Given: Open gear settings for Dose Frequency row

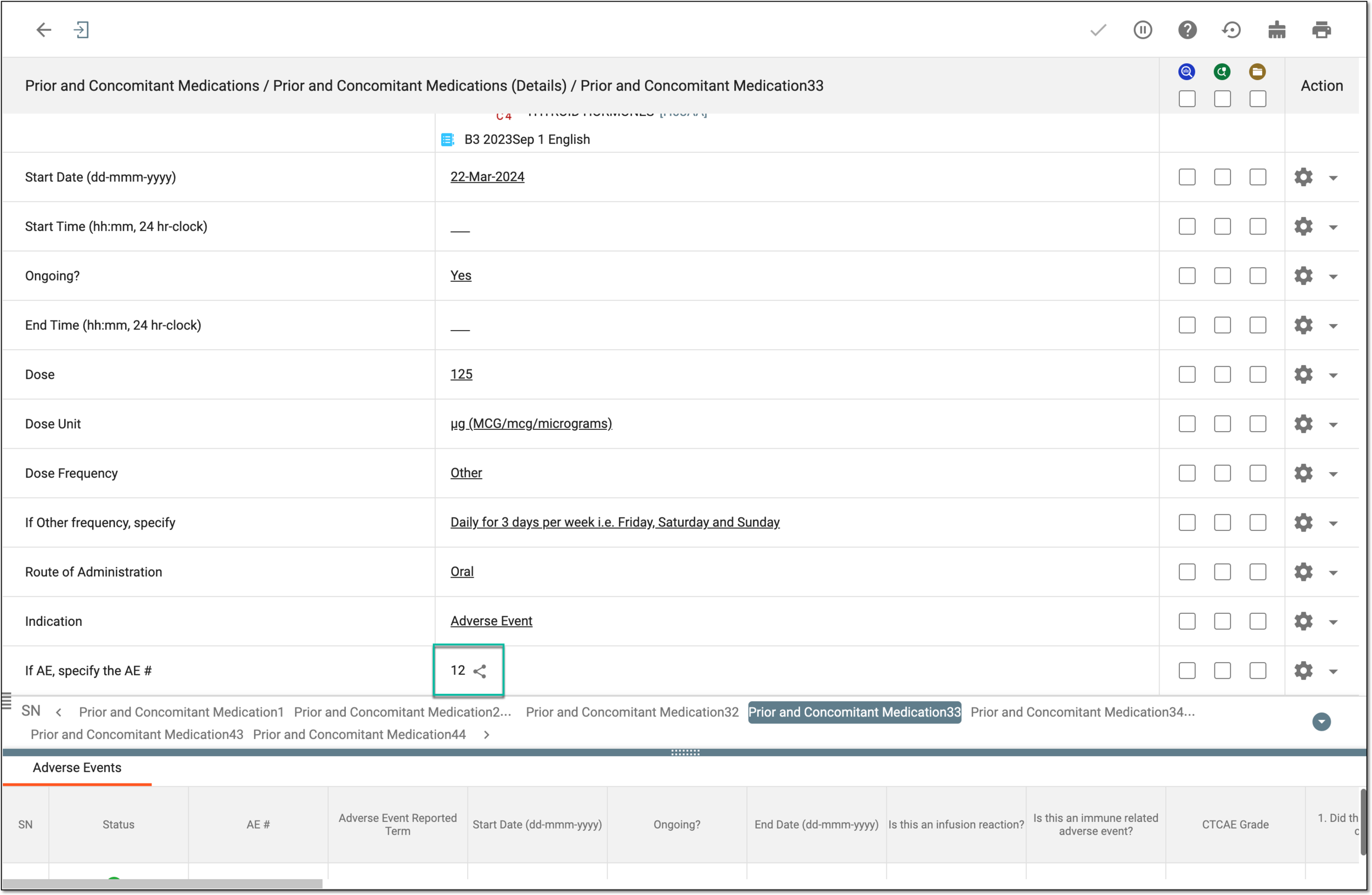Looking at the screenshot, I should (x=1303, y=473).
